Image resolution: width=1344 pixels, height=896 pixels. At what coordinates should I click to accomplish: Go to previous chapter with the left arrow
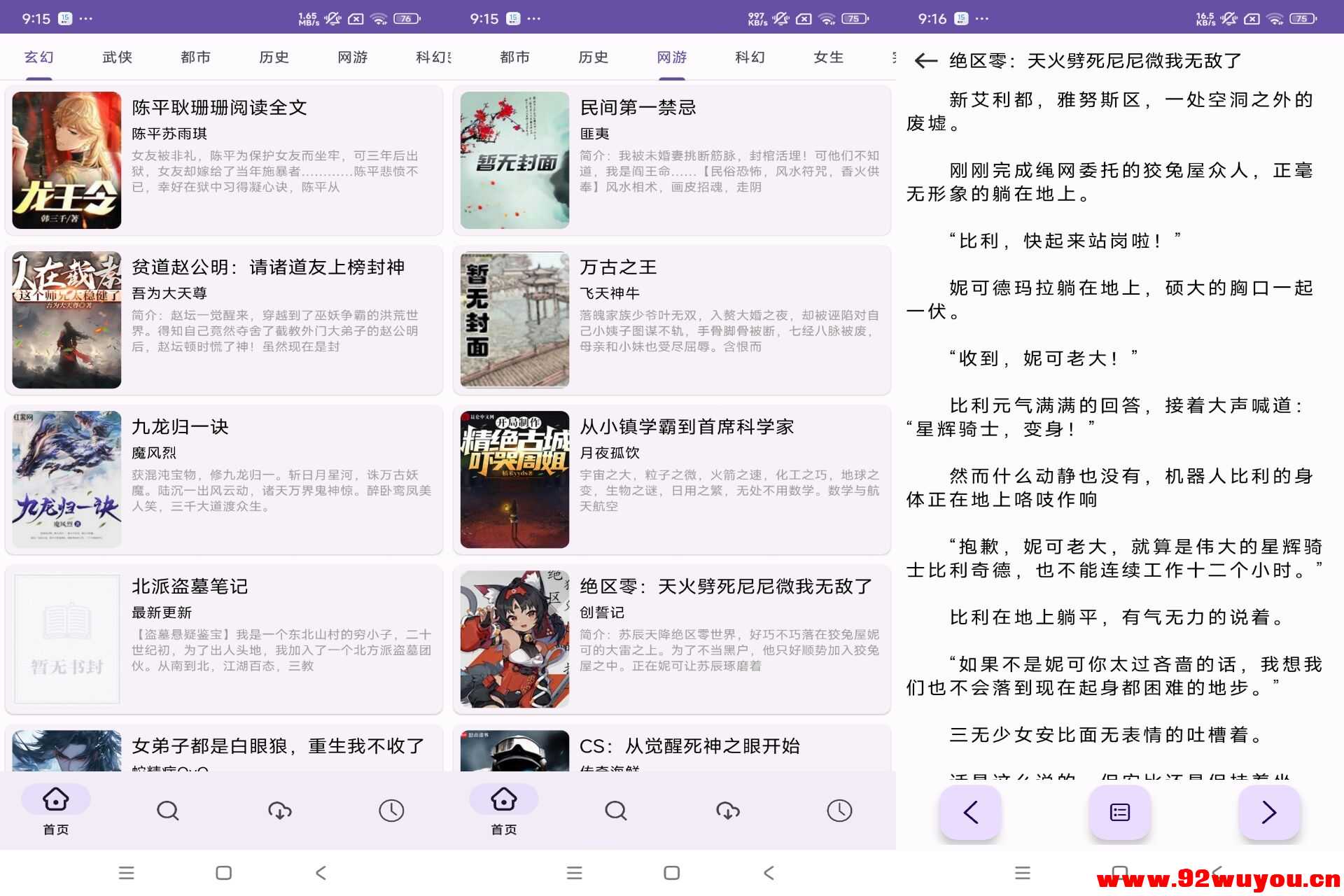point(971,813)
